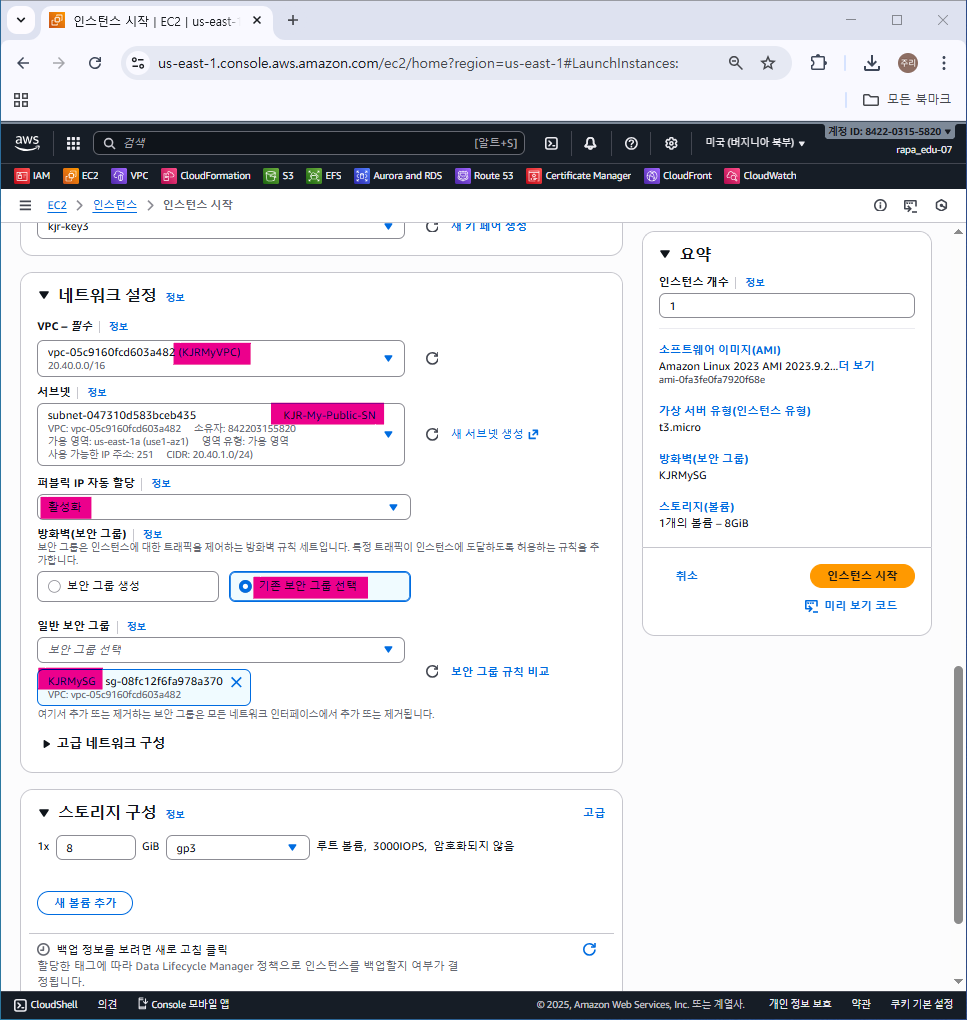The height and width of the screenshot is (1020, 967).
Task: Open the region selector 미국 (버지니아 북부)
Action: [755, 142]
